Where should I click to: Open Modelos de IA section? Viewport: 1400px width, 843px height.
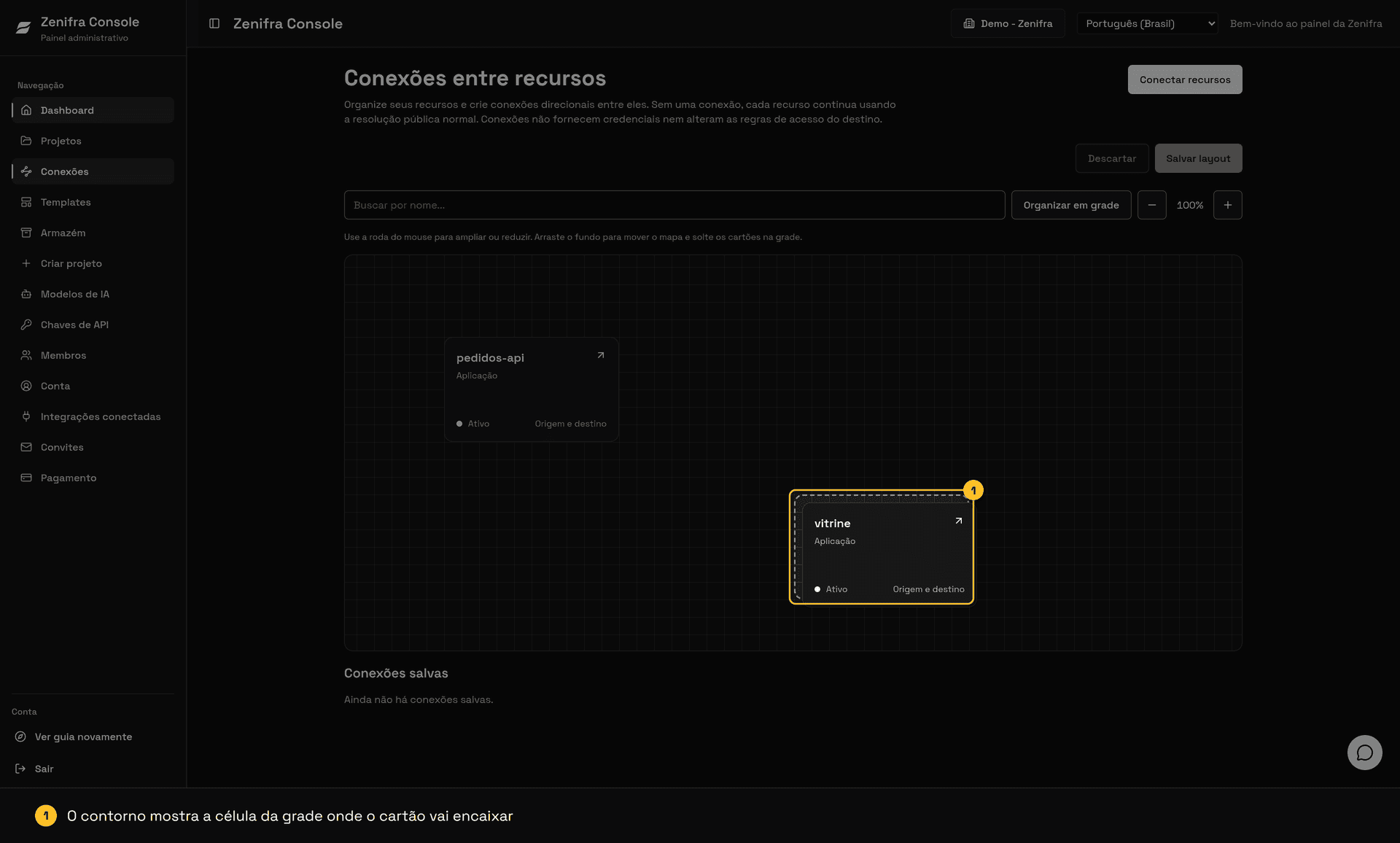(x=93, y=294)
